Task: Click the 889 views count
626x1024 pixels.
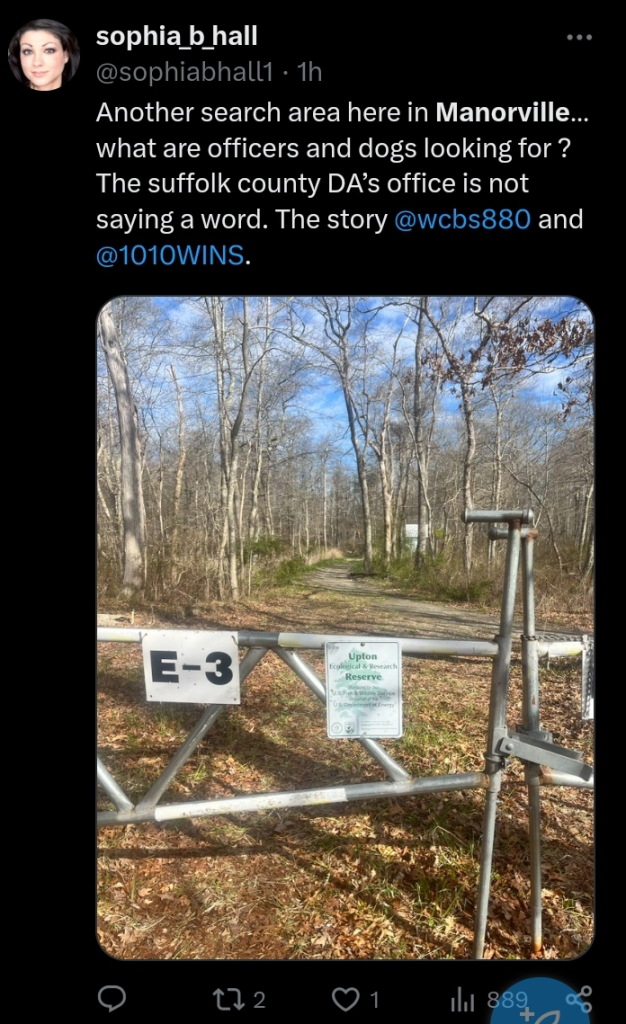Action: click(507, 1000)
